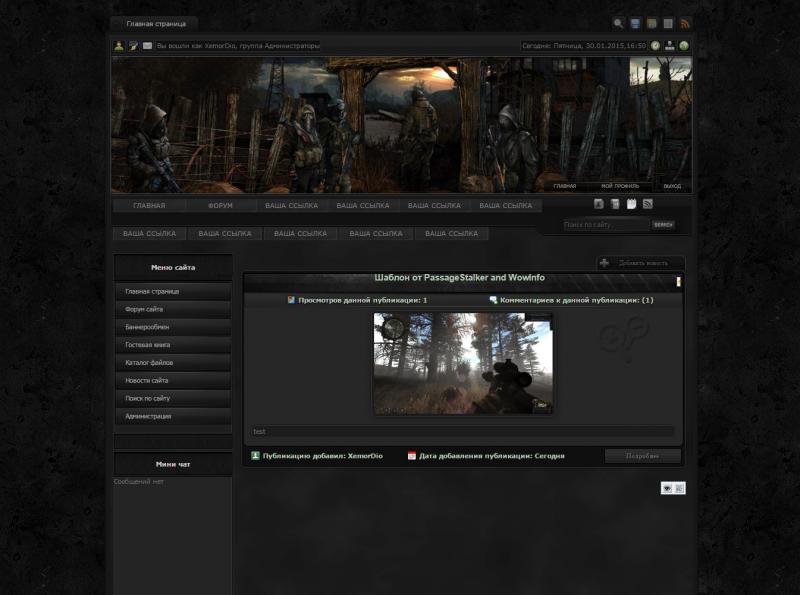
Task: Click the white notepad icon above search field
Action: (x=631, y=204)
